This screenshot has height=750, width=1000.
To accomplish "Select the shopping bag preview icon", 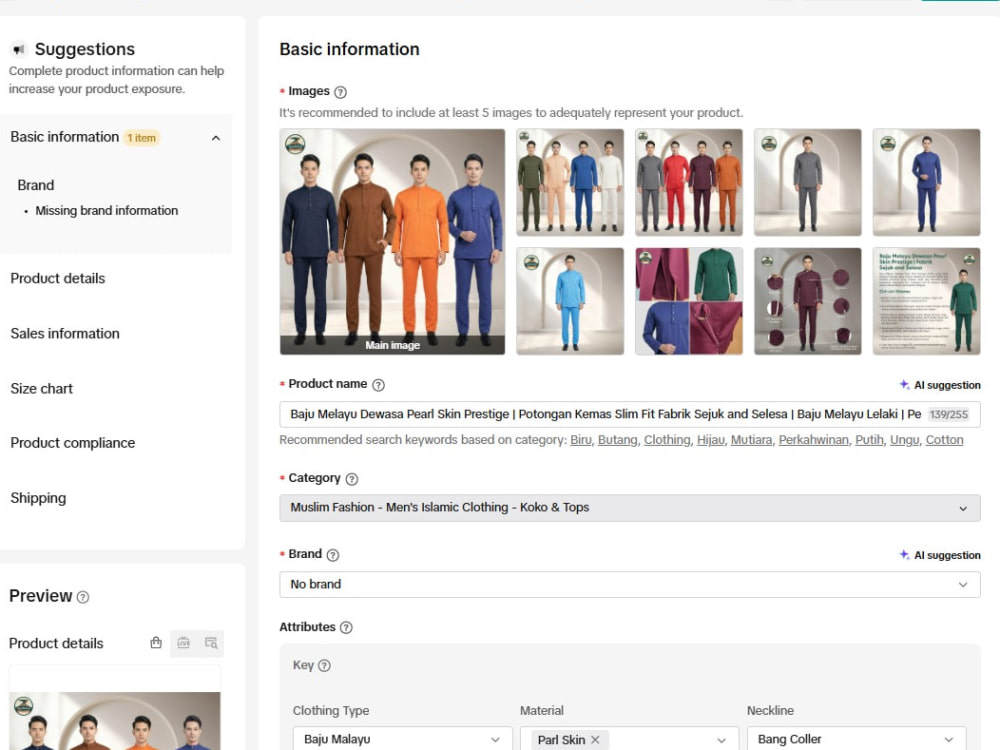I will [156, 643].
